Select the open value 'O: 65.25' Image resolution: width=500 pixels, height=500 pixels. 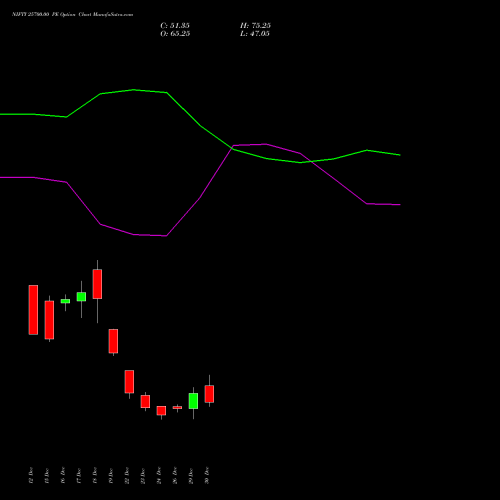coord(175,34)
